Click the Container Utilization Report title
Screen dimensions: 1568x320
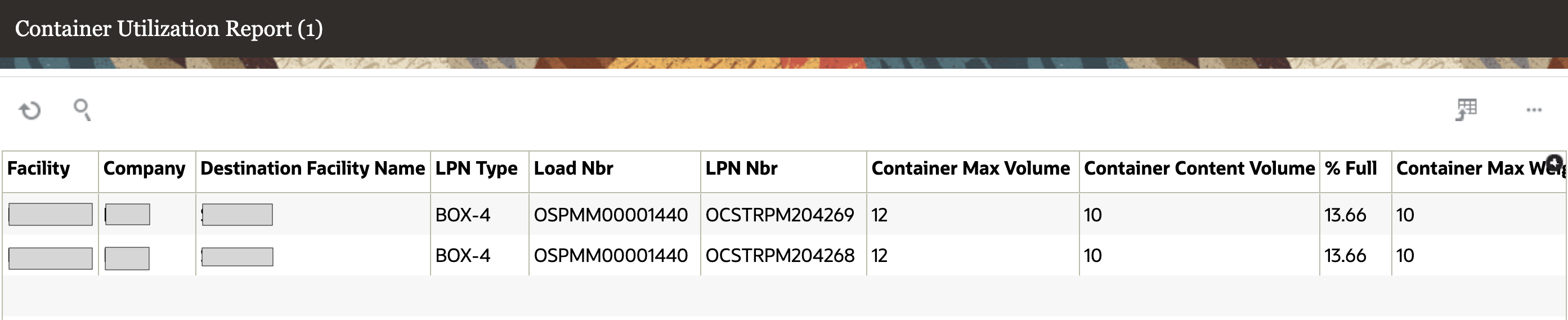pos(169,29)
